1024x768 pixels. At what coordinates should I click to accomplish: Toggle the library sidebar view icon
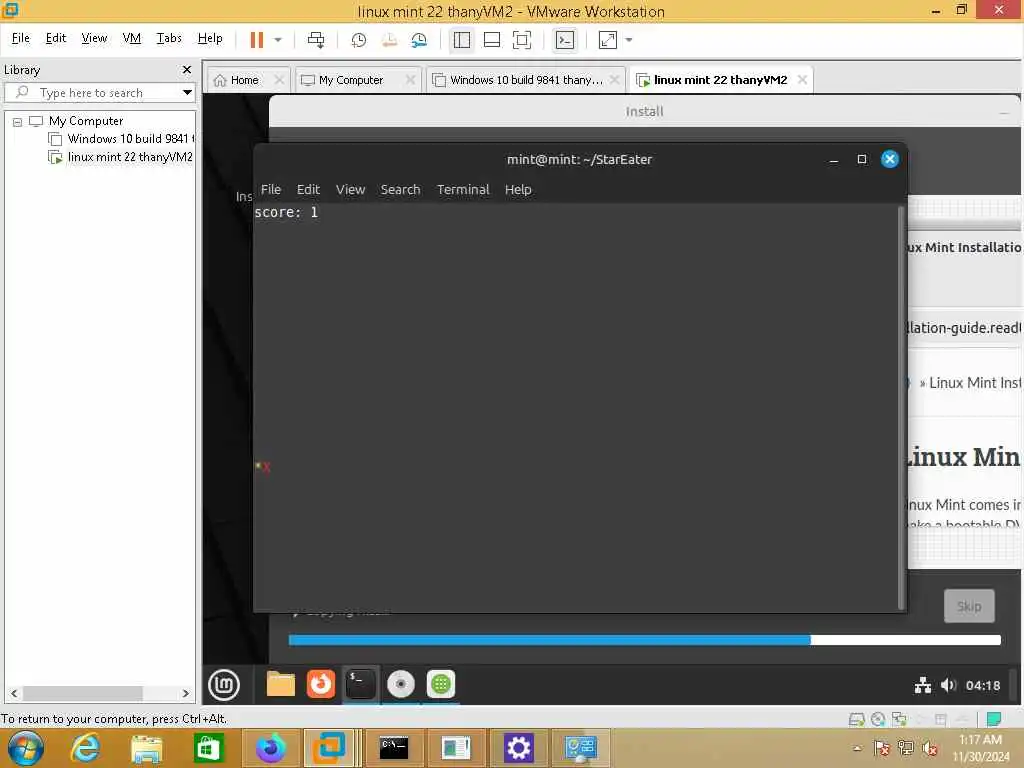[x=462, y=40]
